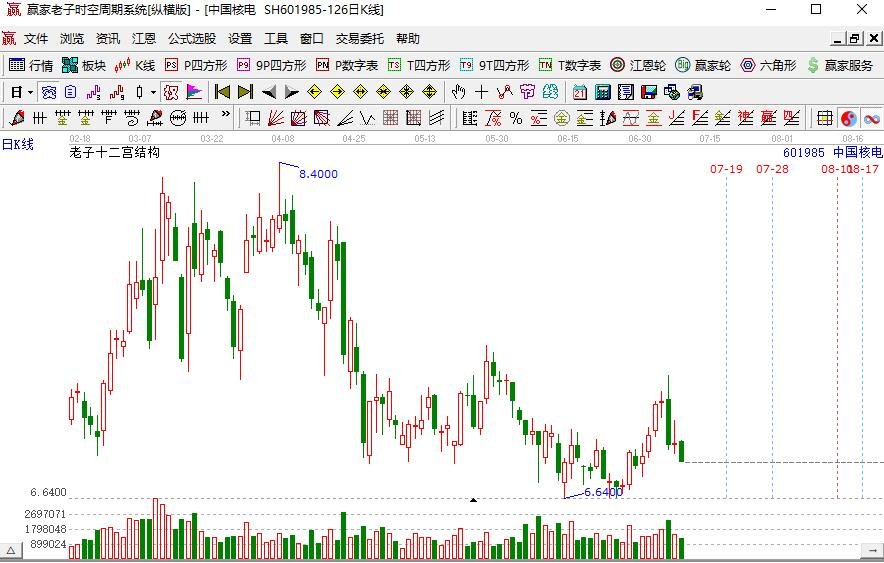Click the clipboard document icon

pyautogui.click(x=70, y=92)
